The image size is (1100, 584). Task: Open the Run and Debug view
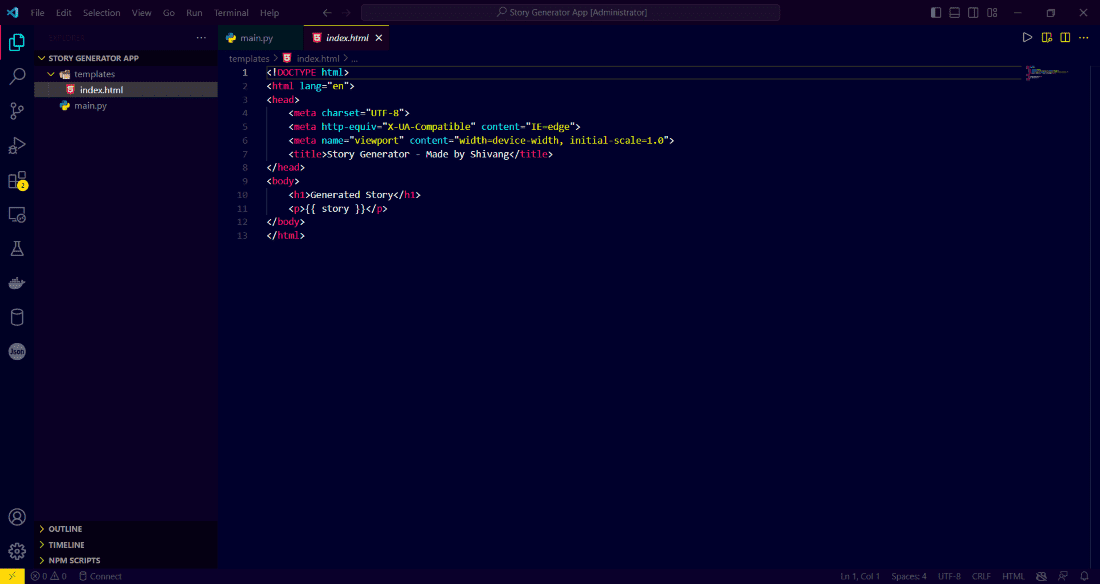(17, 145)
